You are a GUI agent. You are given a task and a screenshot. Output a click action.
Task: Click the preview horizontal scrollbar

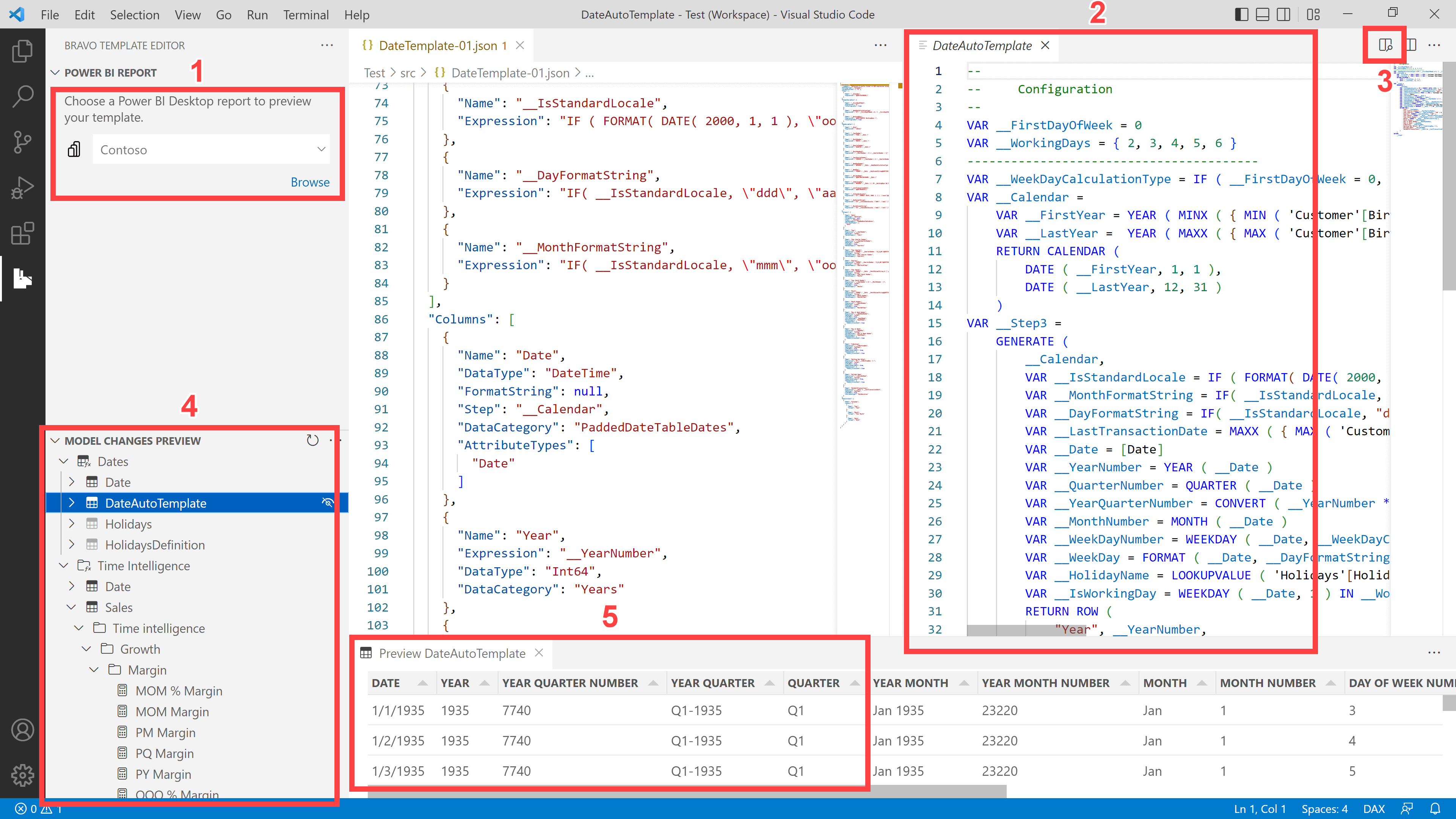[687, 792]
